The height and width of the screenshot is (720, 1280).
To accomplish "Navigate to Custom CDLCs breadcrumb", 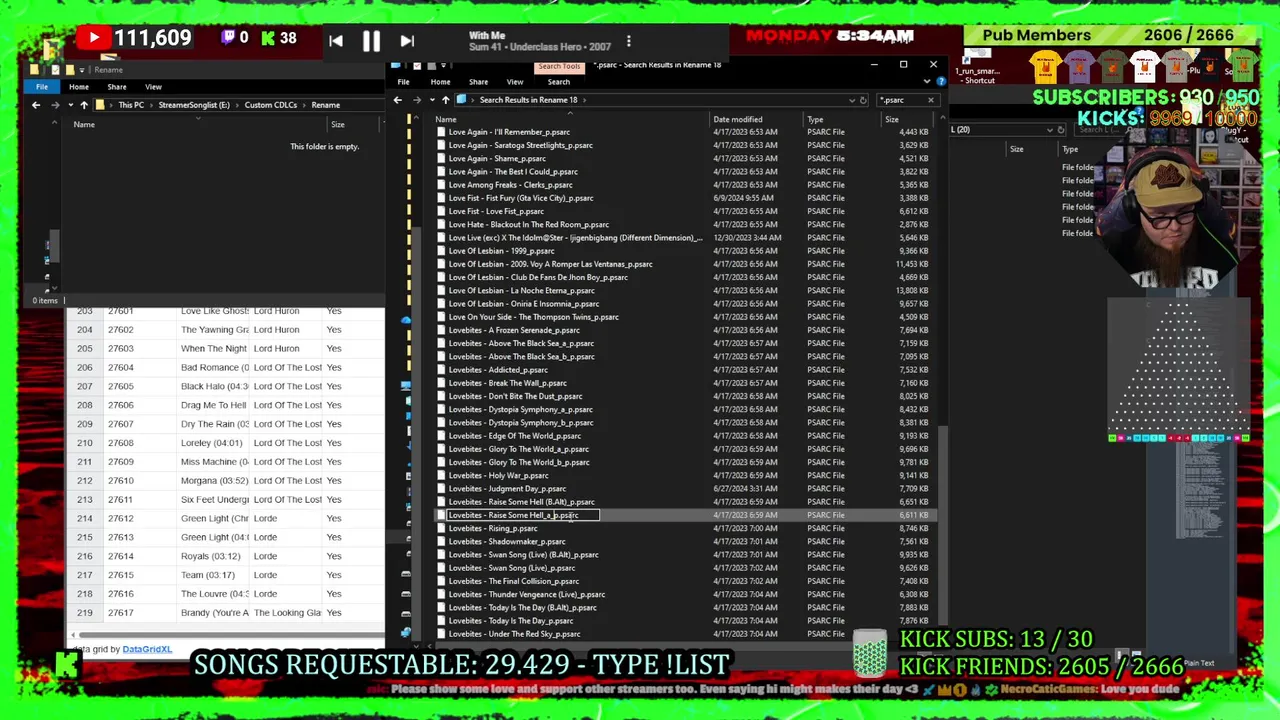I will tap(271, 105).
